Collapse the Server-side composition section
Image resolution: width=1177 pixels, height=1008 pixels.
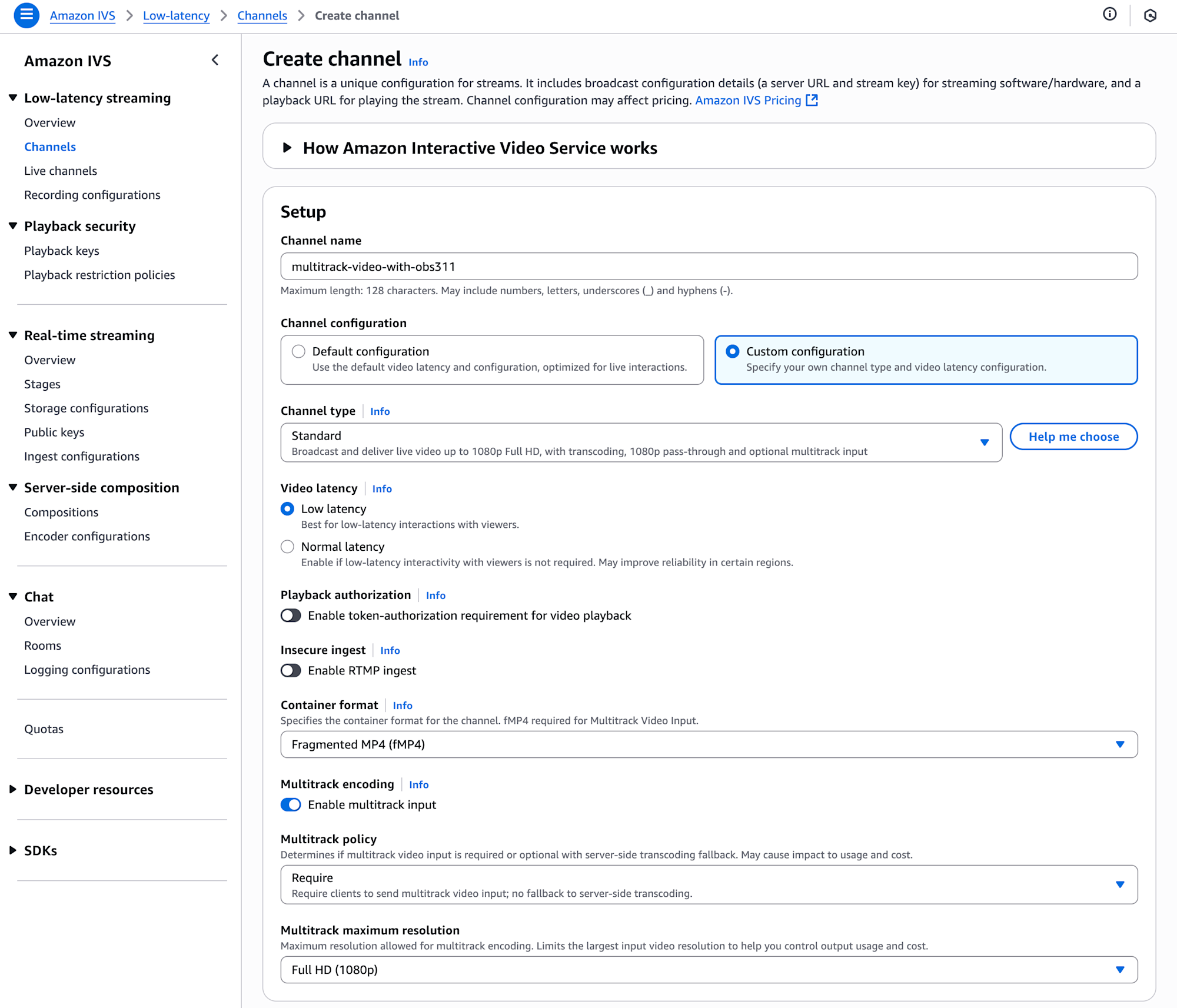[x=13, y=487]
